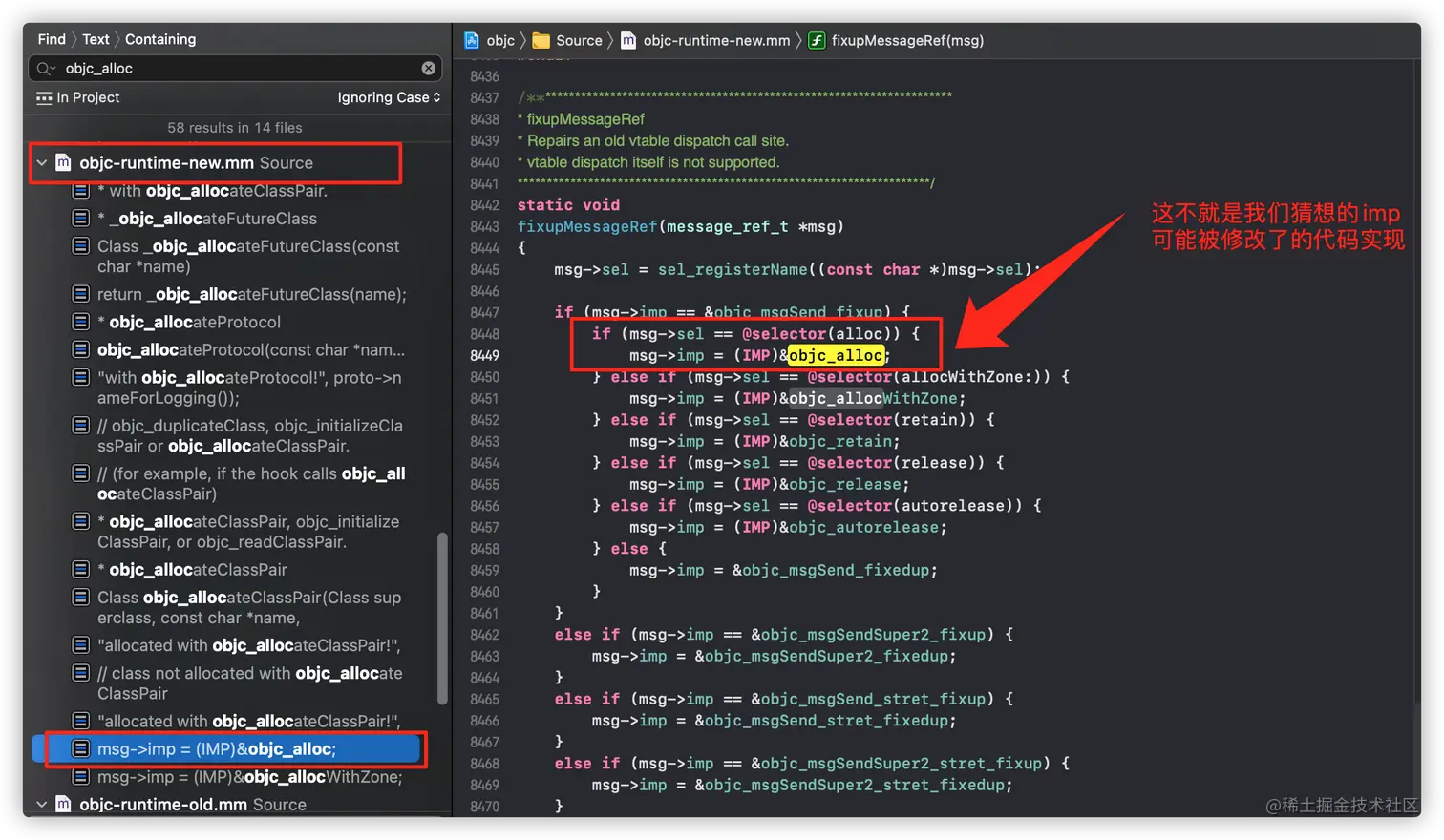Click '(IMP)&objc_autorelease;' on line 8457

tap(840, 527)
